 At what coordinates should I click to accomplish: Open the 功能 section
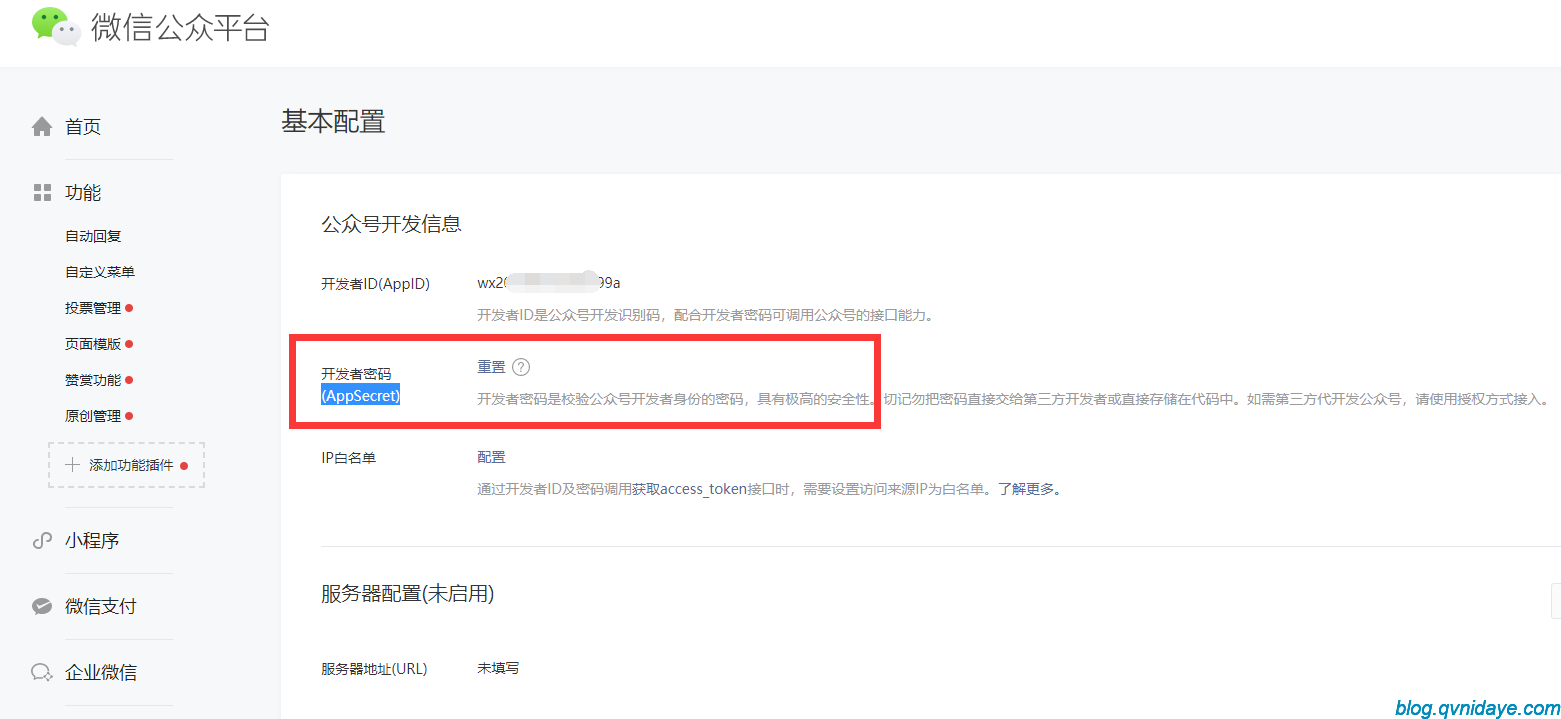pos(83,192)
